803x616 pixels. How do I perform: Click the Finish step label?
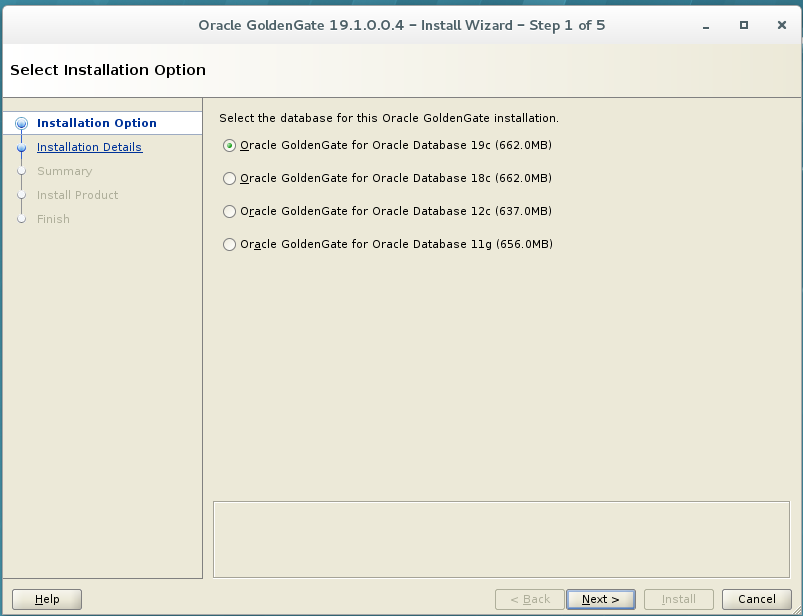[53, 219]
